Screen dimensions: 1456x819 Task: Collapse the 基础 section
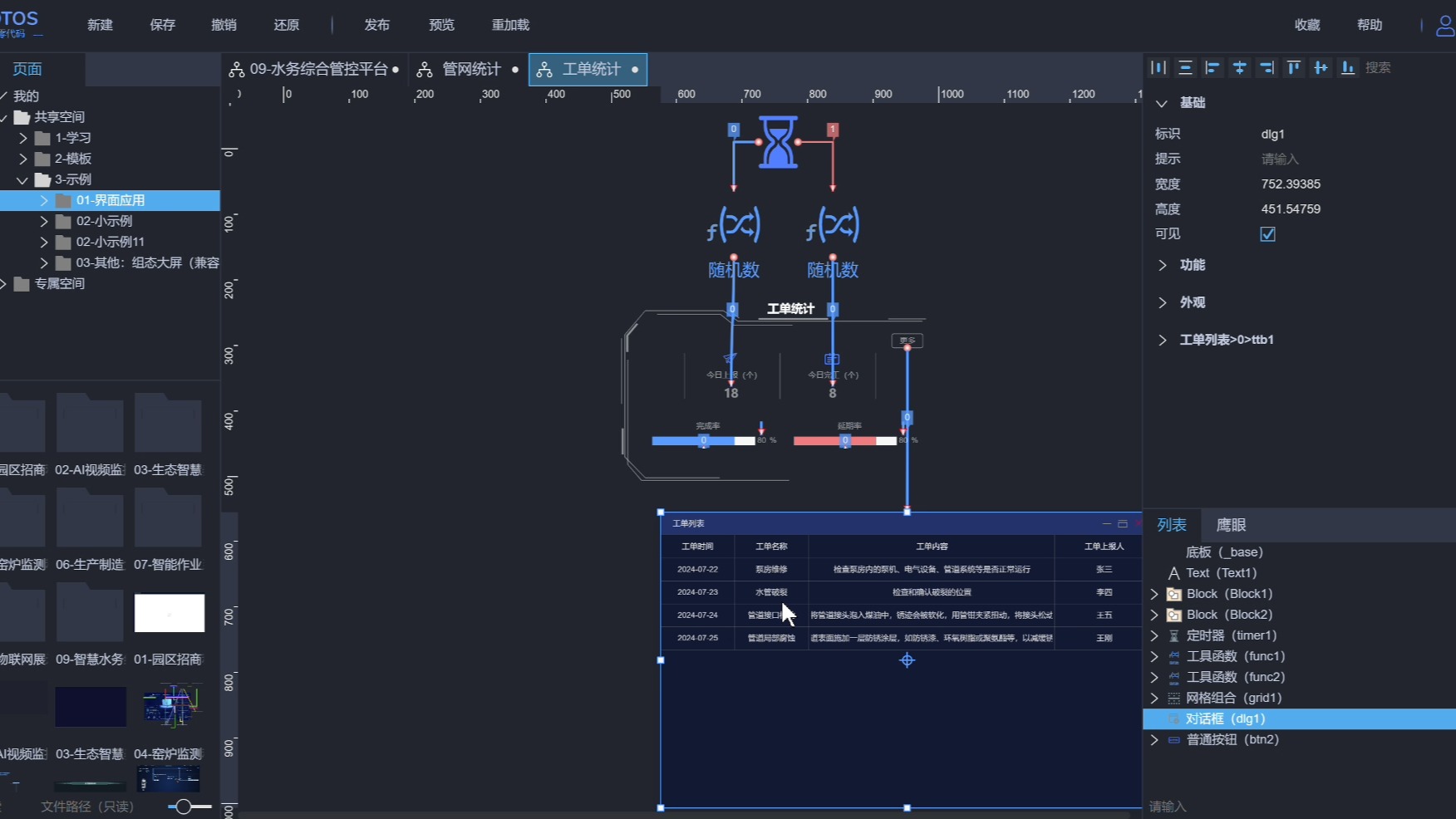(1162, 103)
